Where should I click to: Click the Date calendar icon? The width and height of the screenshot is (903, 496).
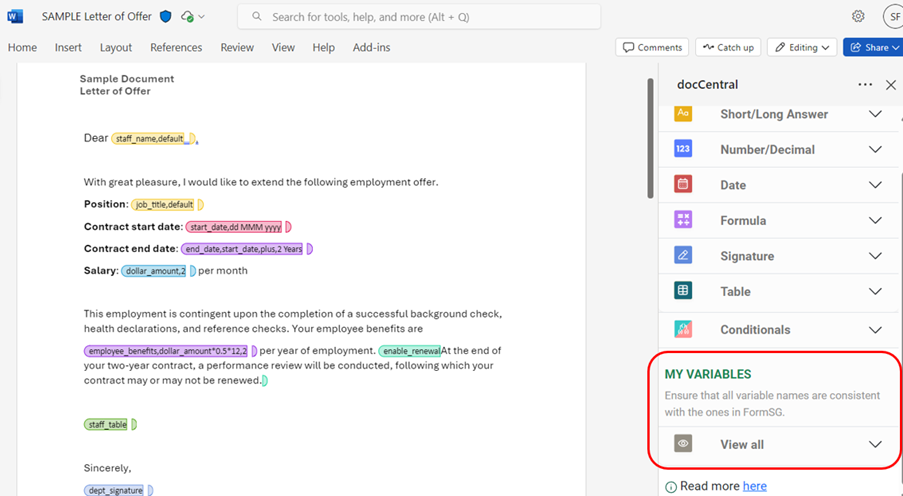[x=683, y=185]
